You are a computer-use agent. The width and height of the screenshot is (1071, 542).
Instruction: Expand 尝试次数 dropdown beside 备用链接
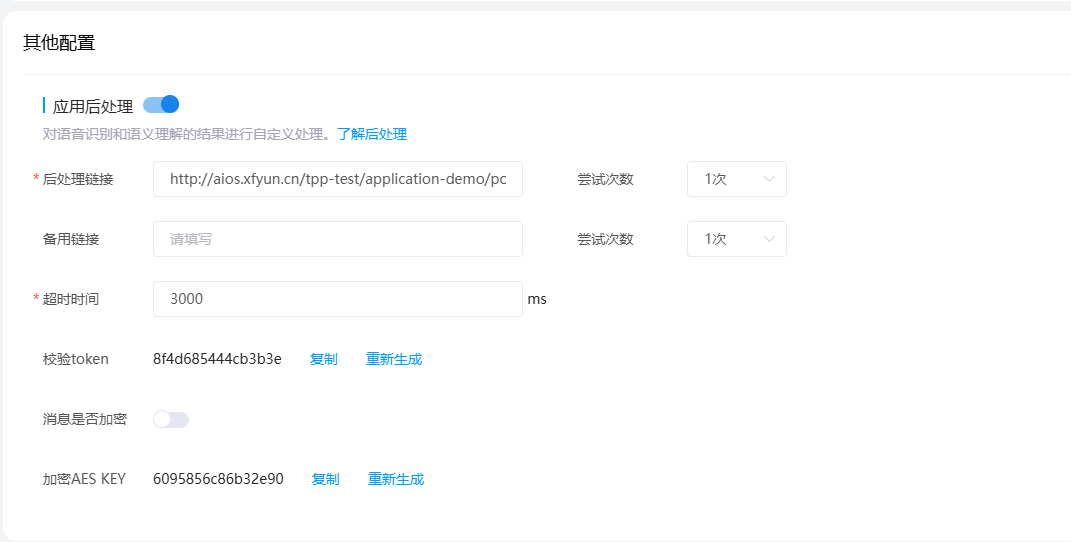736,239
